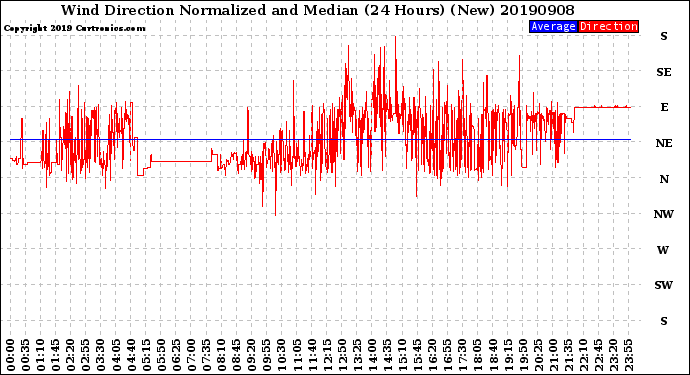Click the 07:35 time label
Image resolution: width=690 pixels, height=375 pixels.
tap(206, 355)
